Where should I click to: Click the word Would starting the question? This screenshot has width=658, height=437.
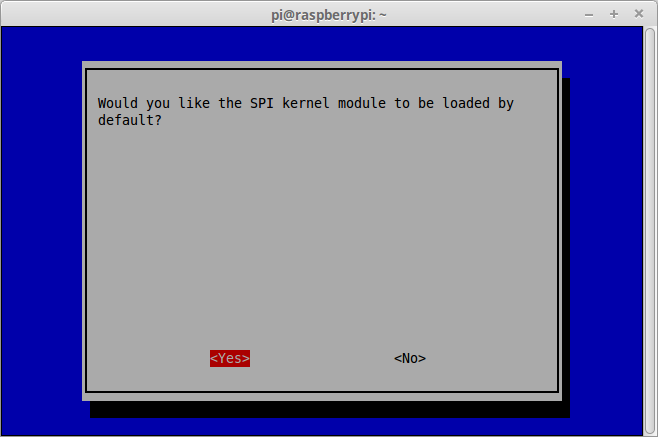(x=118, y=103)
